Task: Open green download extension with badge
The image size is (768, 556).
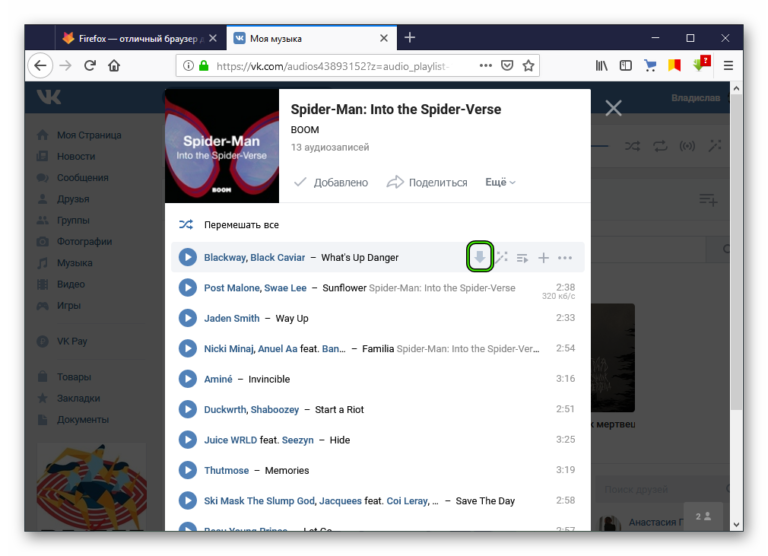Action: pos(701,64)
